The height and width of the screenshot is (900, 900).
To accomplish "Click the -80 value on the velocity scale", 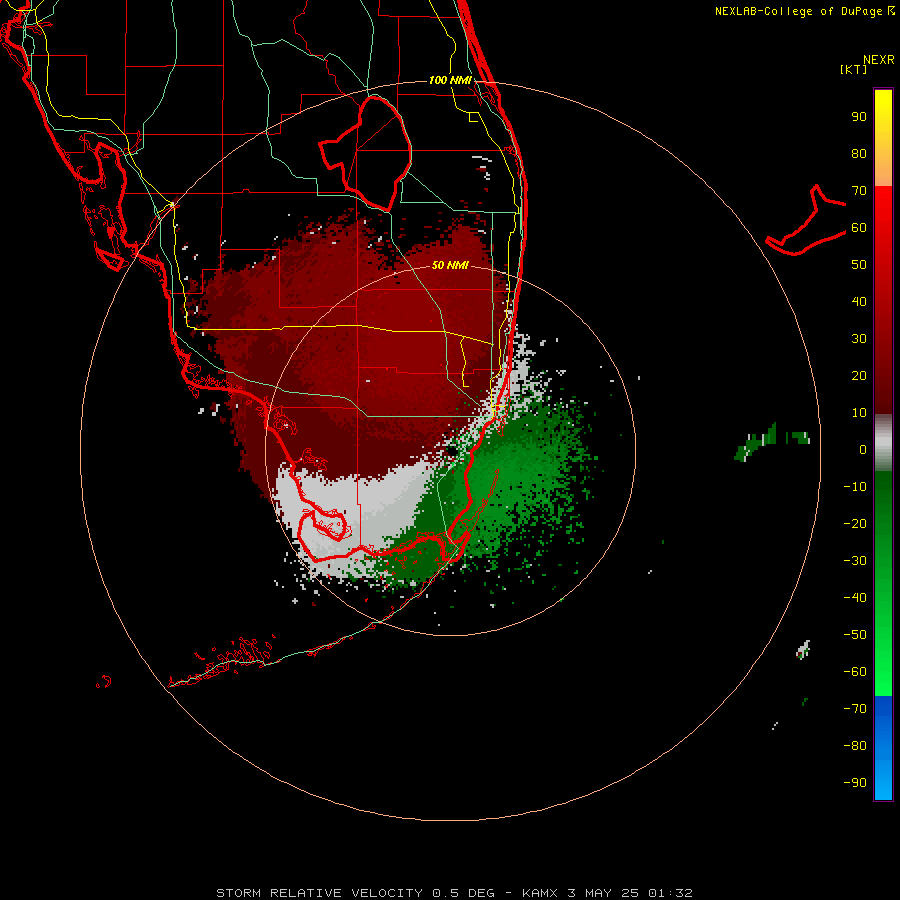I will (x=855, y=746).
